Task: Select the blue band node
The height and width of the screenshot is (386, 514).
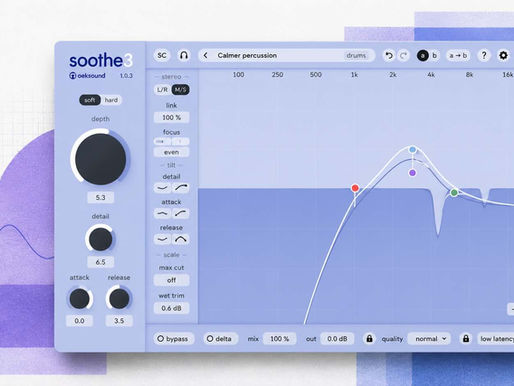Action: click(413, 149)
